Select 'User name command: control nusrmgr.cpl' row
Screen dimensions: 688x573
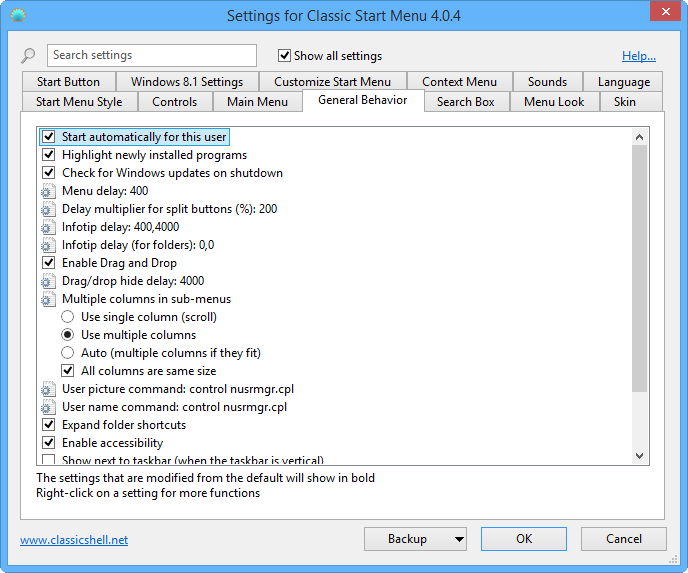click(175, 407)
